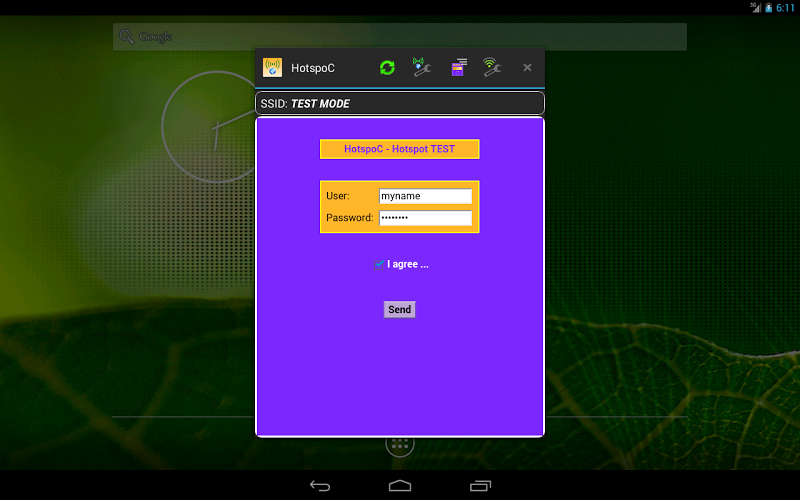800x500 pixels.
Task: Tap the Recent apps navigation button
Action: coord(480,486)
